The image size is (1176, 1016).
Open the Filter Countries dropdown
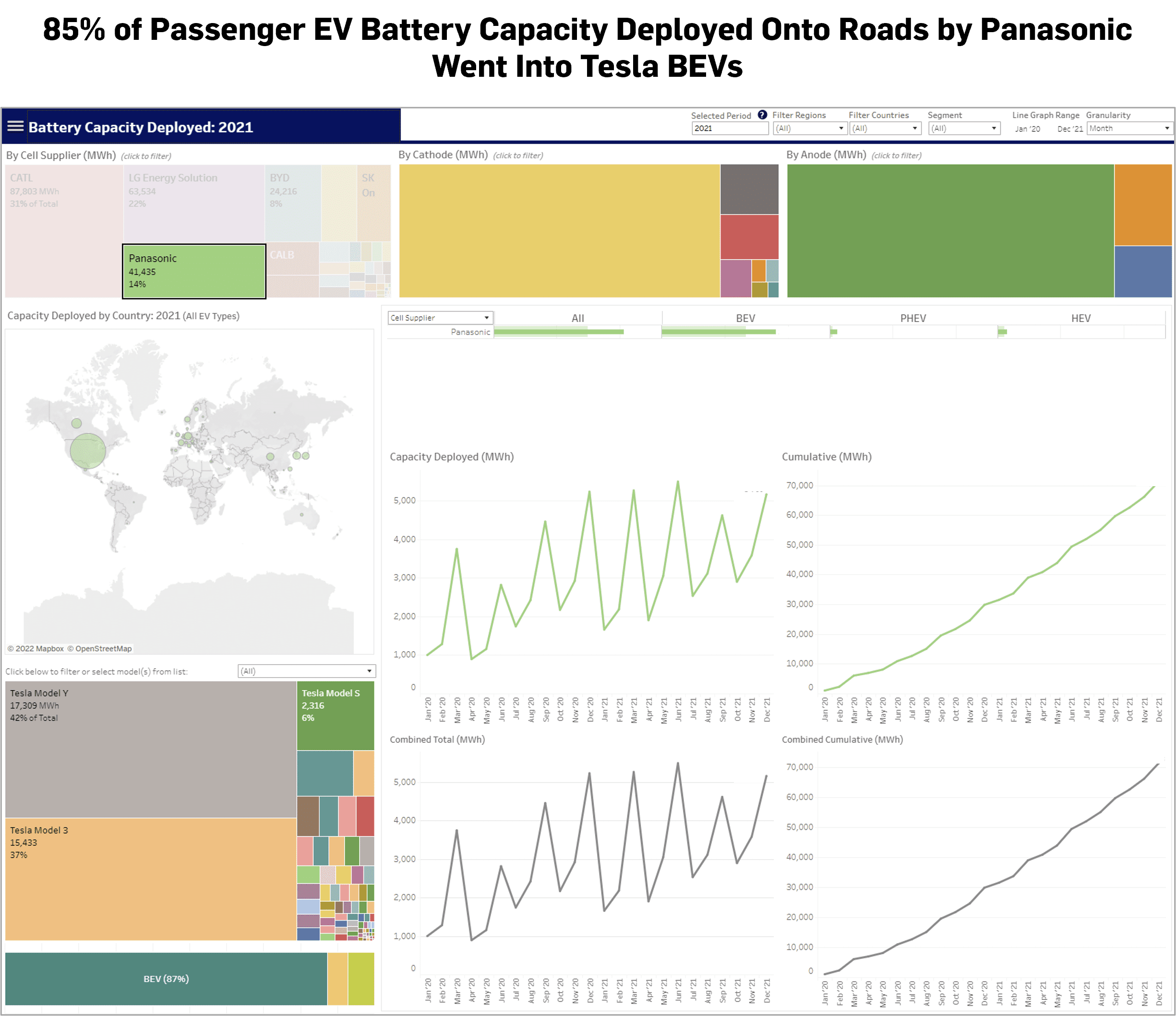(885, 128)
